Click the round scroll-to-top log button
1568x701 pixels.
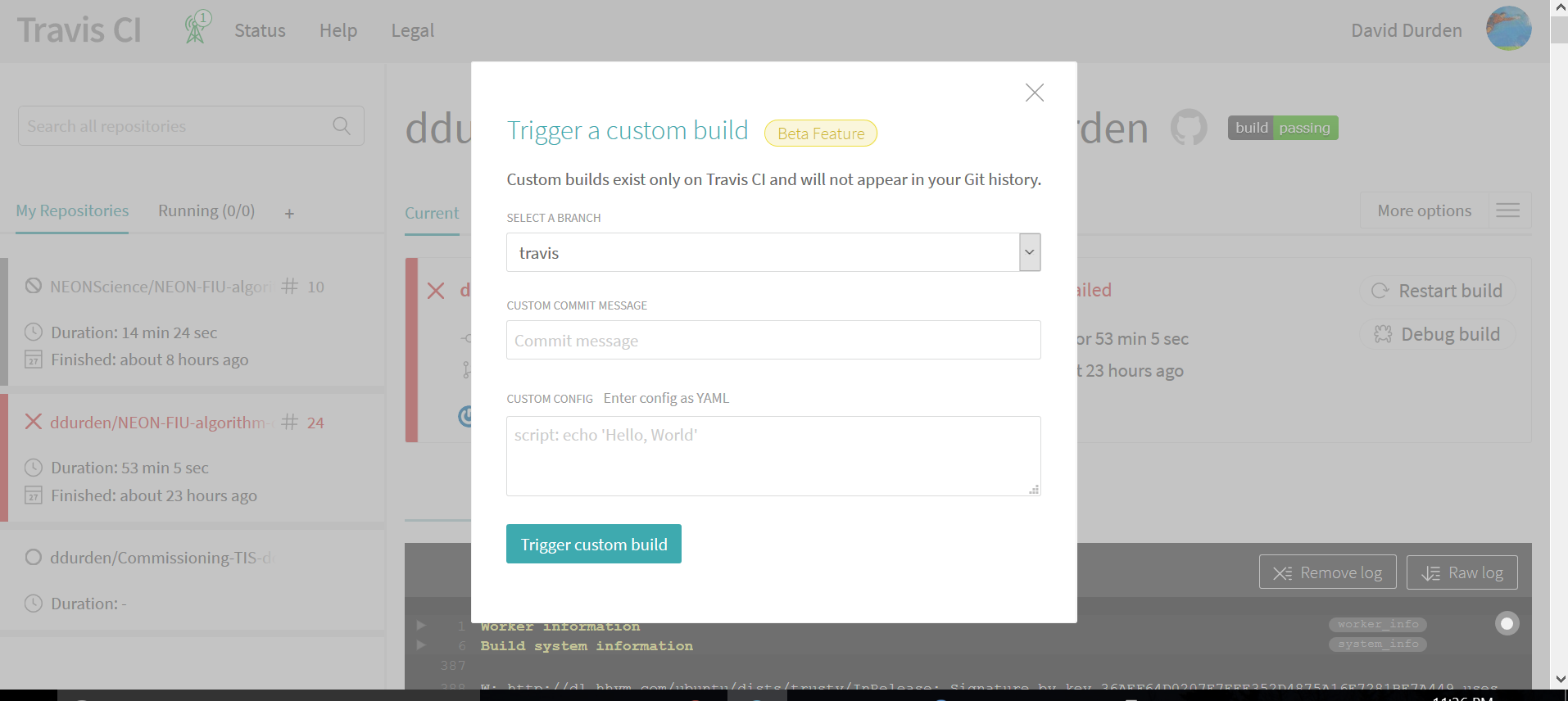click(1507, 623)
